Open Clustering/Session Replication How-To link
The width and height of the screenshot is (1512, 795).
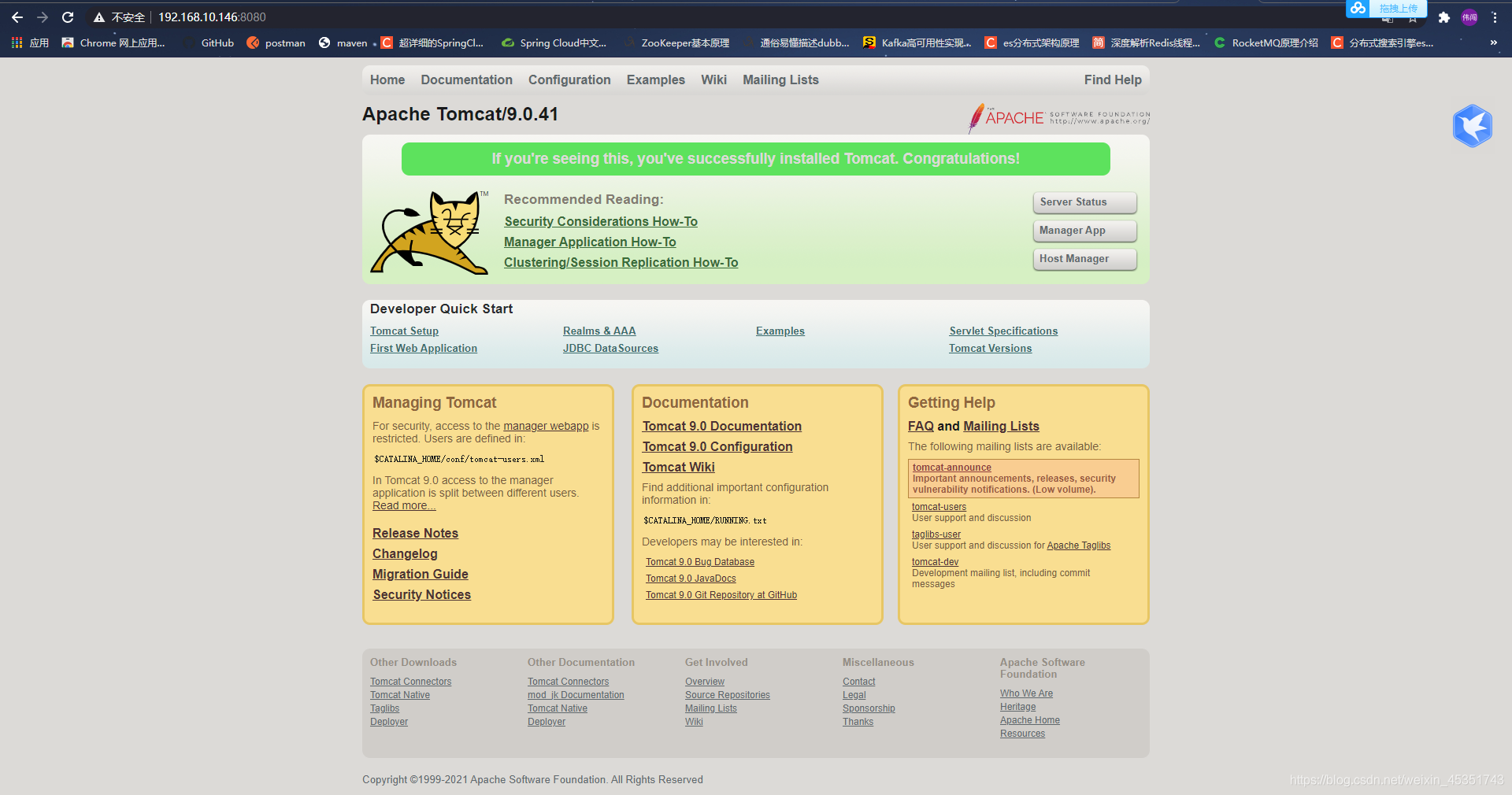[x=621, y=263]
